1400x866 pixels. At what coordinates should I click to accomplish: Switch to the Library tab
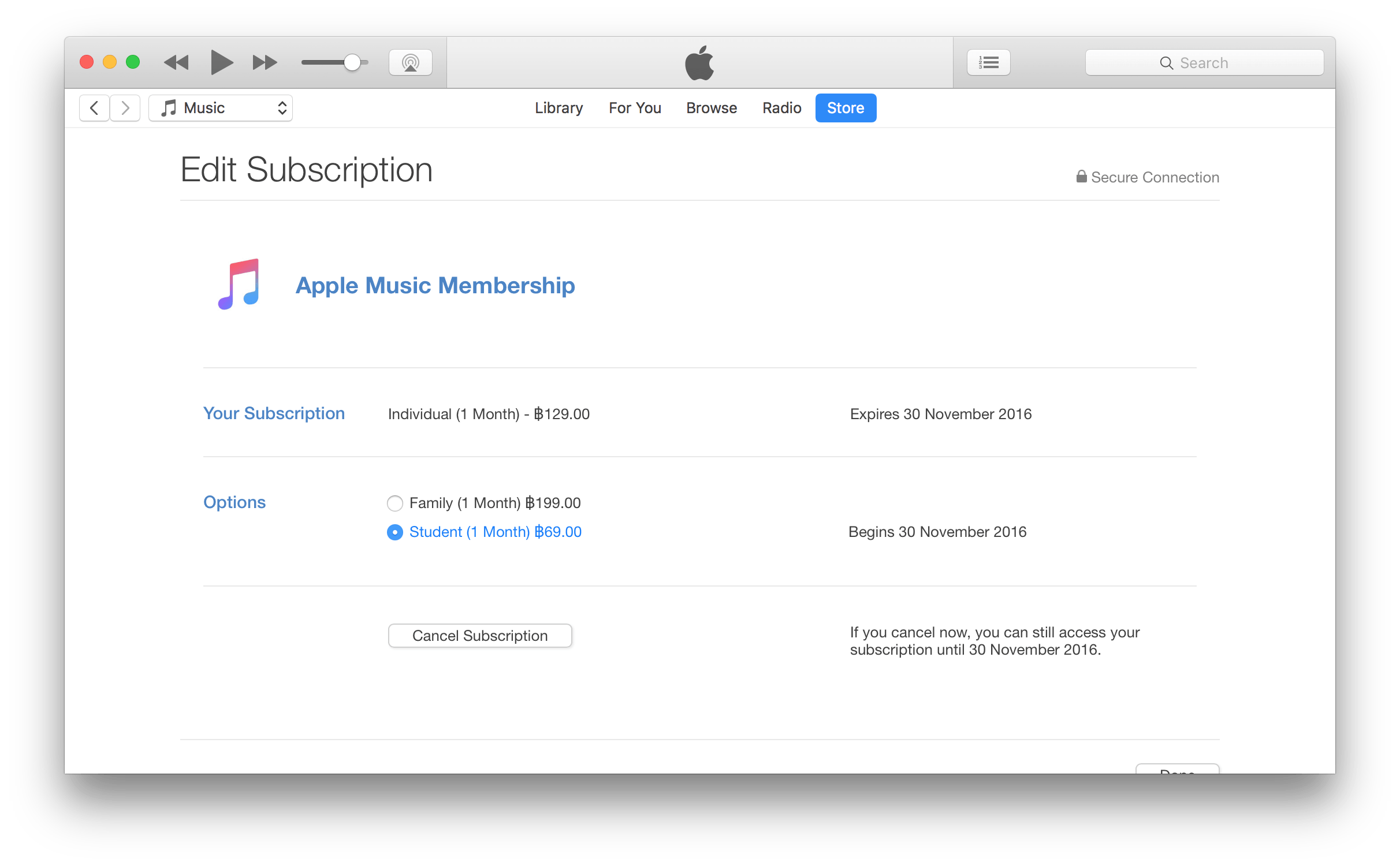coord(558,108)
